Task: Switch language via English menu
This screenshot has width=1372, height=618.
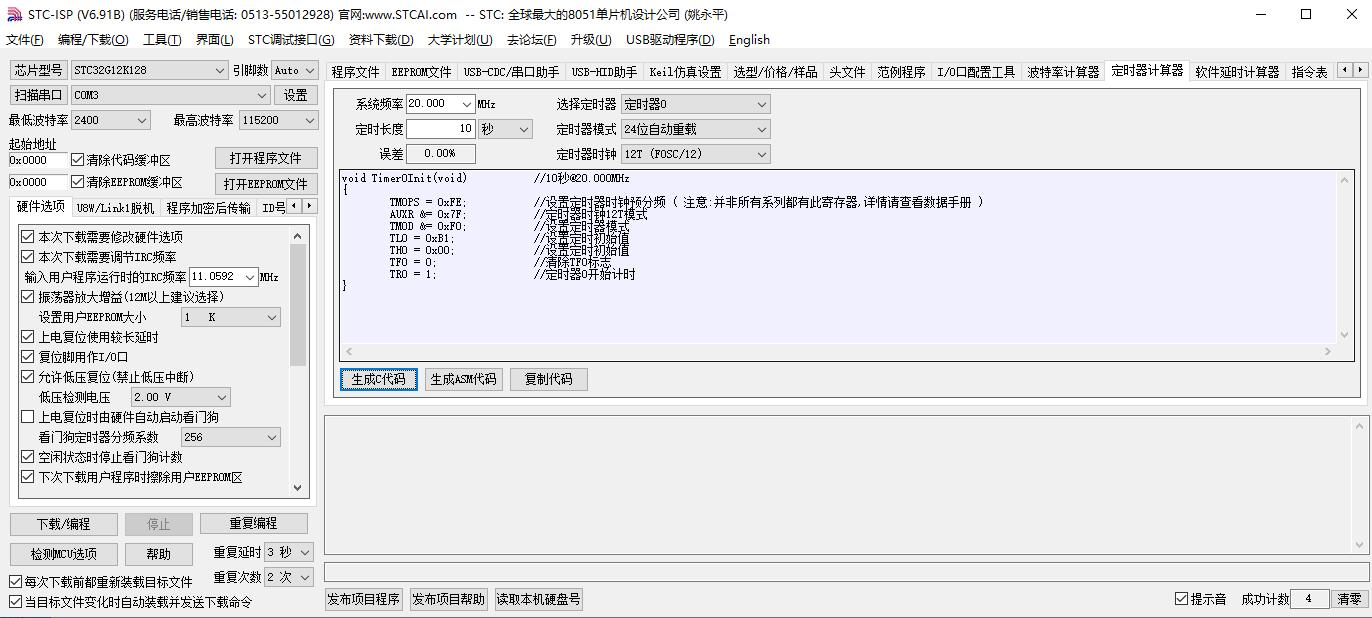Action: pyautogui.click(x=749, y=40)
